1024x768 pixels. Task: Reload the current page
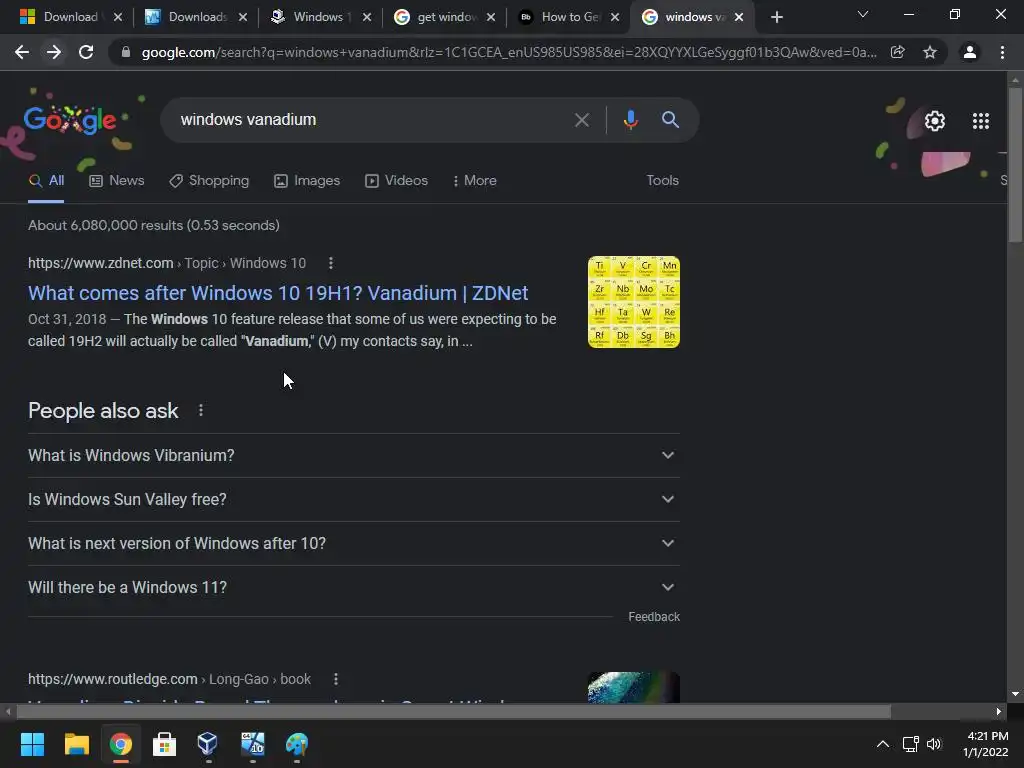[86, 52]
